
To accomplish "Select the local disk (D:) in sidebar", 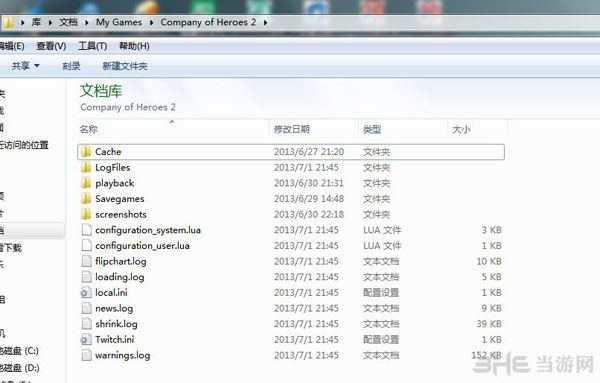I will [x=19, y=368].
